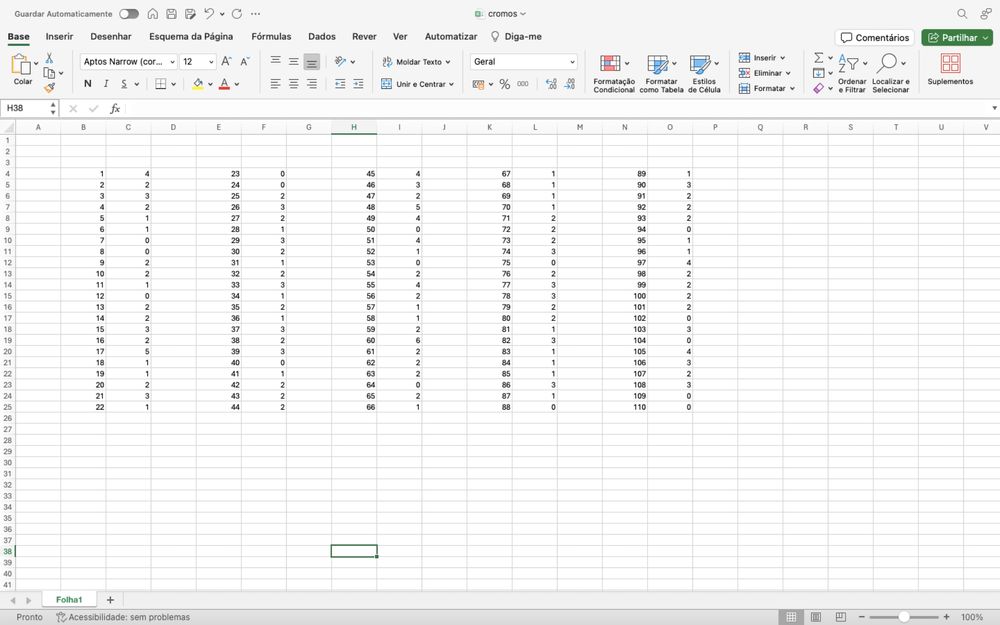This screenshot has height=625, width=1000.
Task: Switch to Esquema da Página tab
Action: [x=191, y=36]
